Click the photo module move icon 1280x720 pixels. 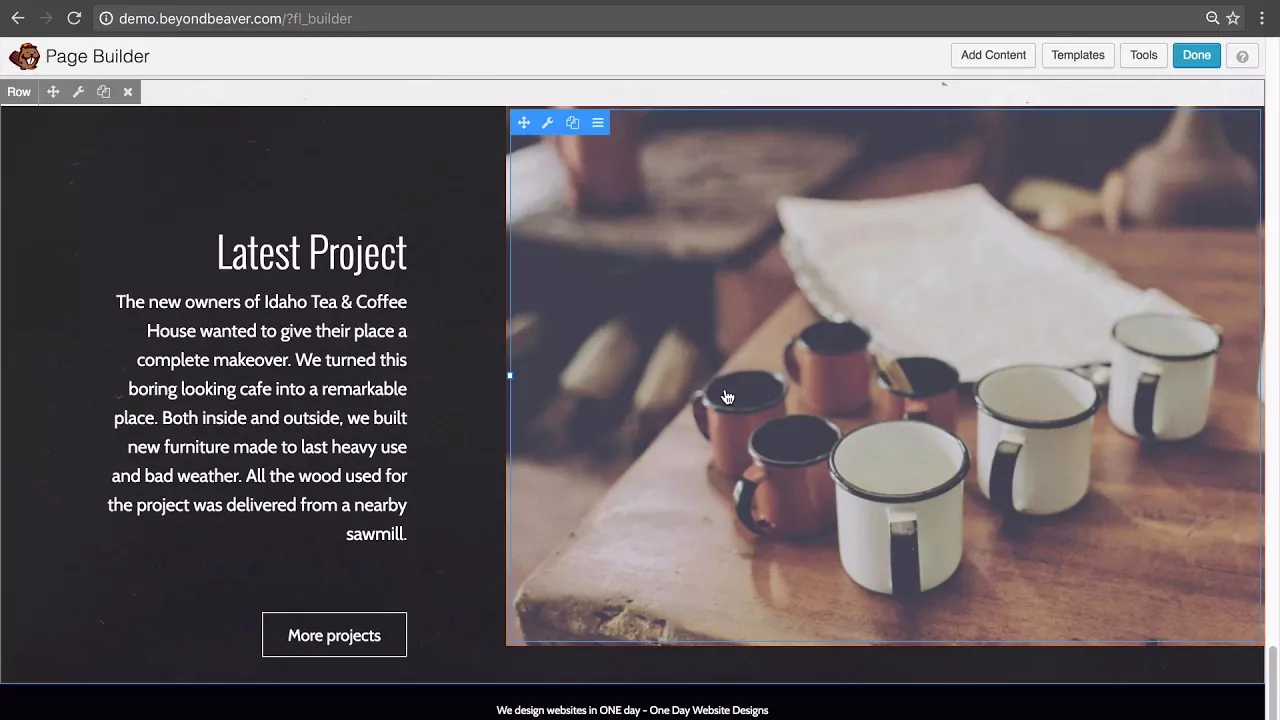tap(523, 123)
